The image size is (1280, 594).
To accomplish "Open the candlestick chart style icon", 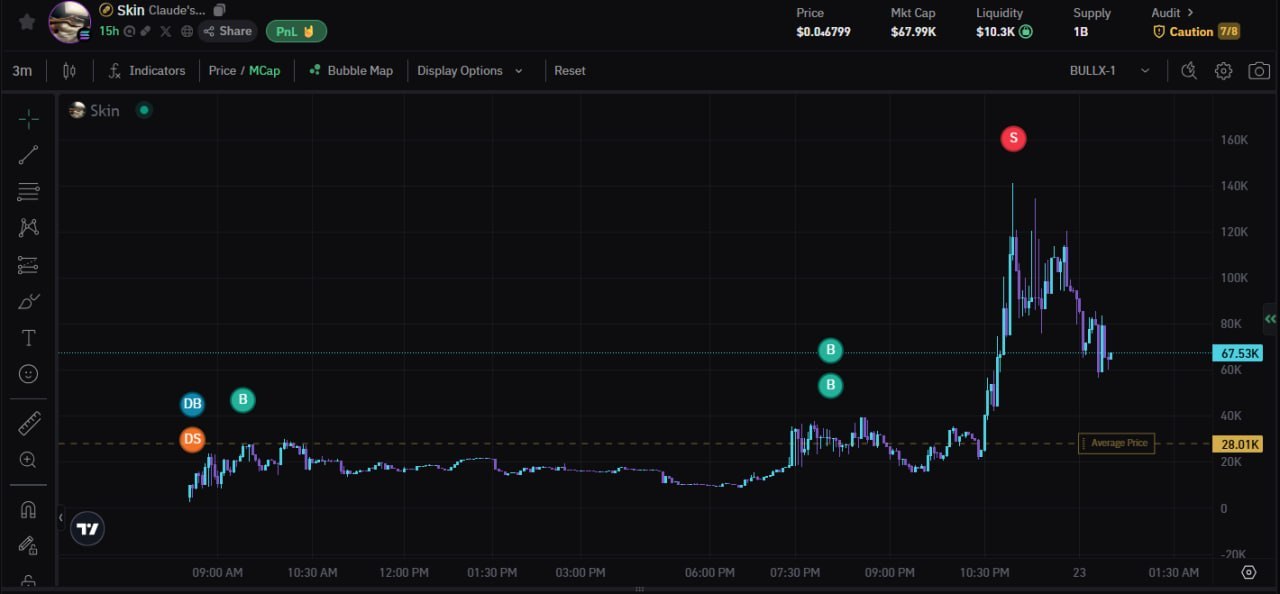I will click(69, 71).
